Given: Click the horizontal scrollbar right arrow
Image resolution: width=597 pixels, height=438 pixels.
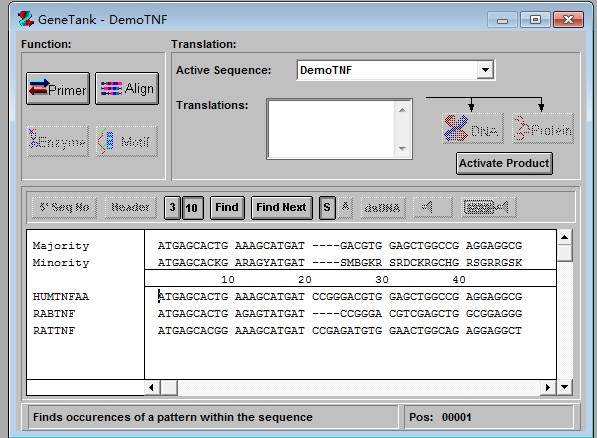Looking at the screenshot, I should coord(548,387).
